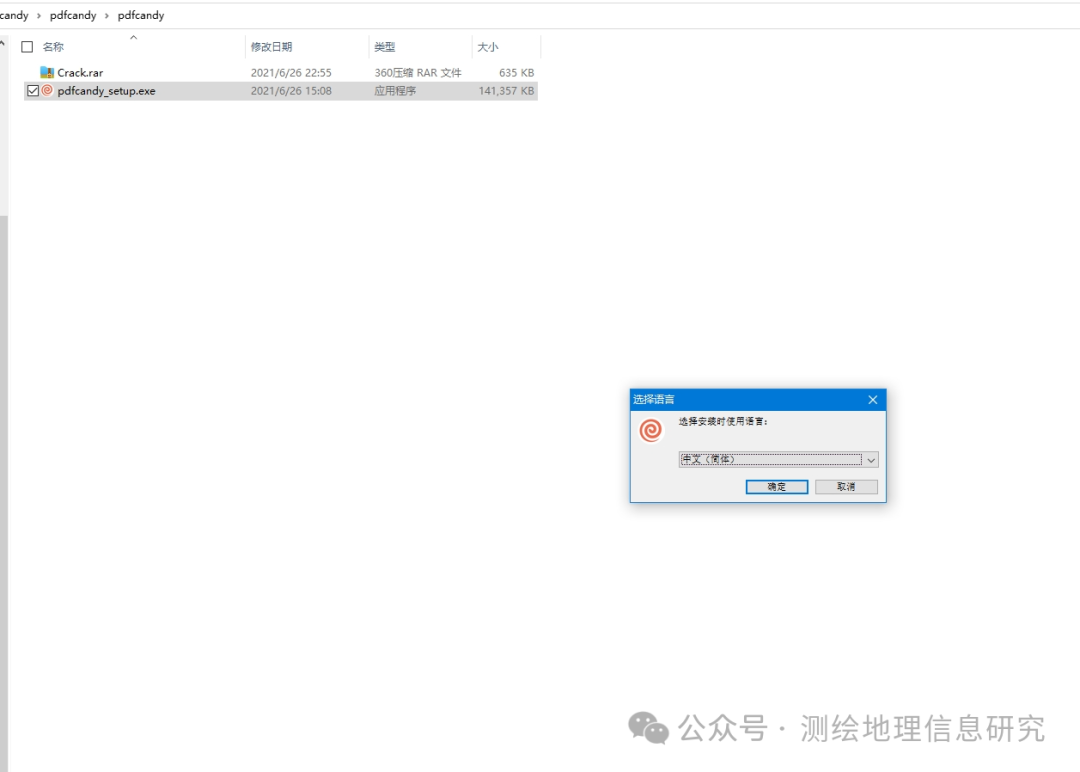Viewport: 1080px width, 772px height.
Task: Click the ascending sort caret above 名称 column
Action: click(x=133, y=36)
